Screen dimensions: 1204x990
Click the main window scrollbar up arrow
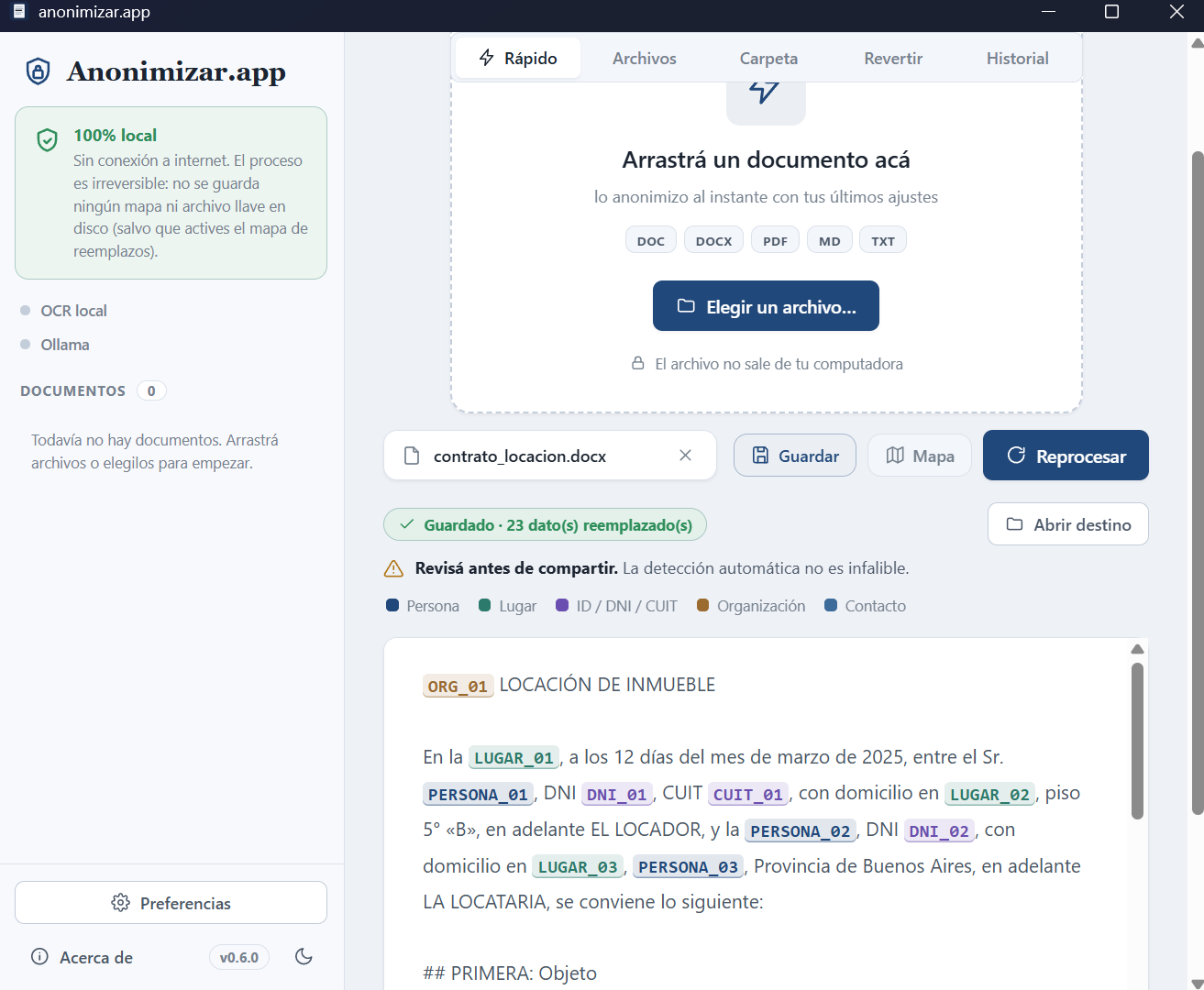[x=1197, y=42]
